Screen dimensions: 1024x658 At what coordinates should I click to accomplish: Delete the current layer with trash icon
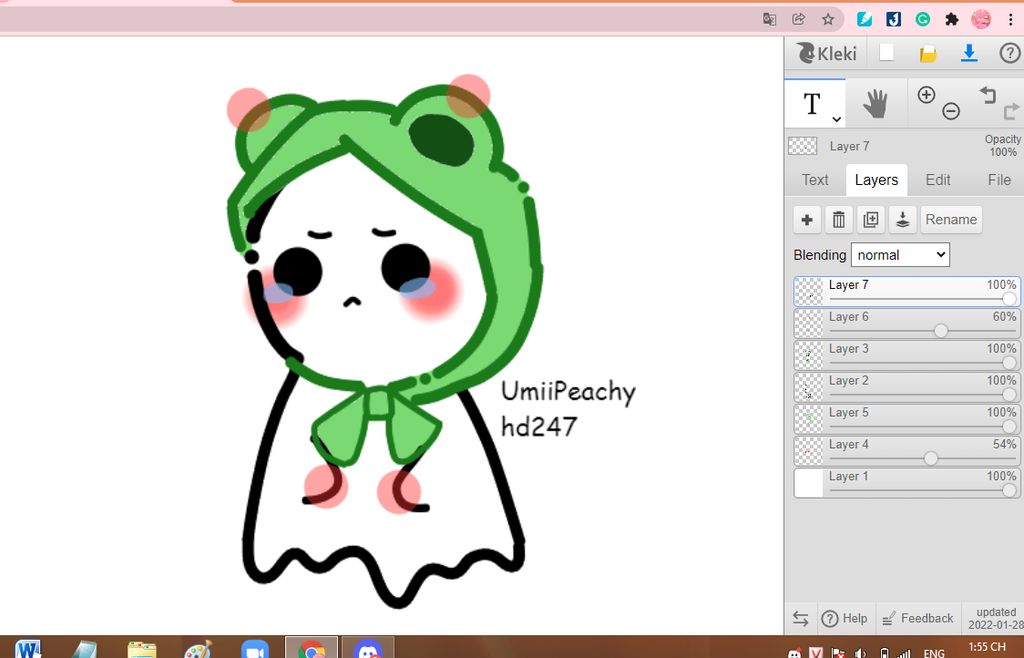click(839, 220)
